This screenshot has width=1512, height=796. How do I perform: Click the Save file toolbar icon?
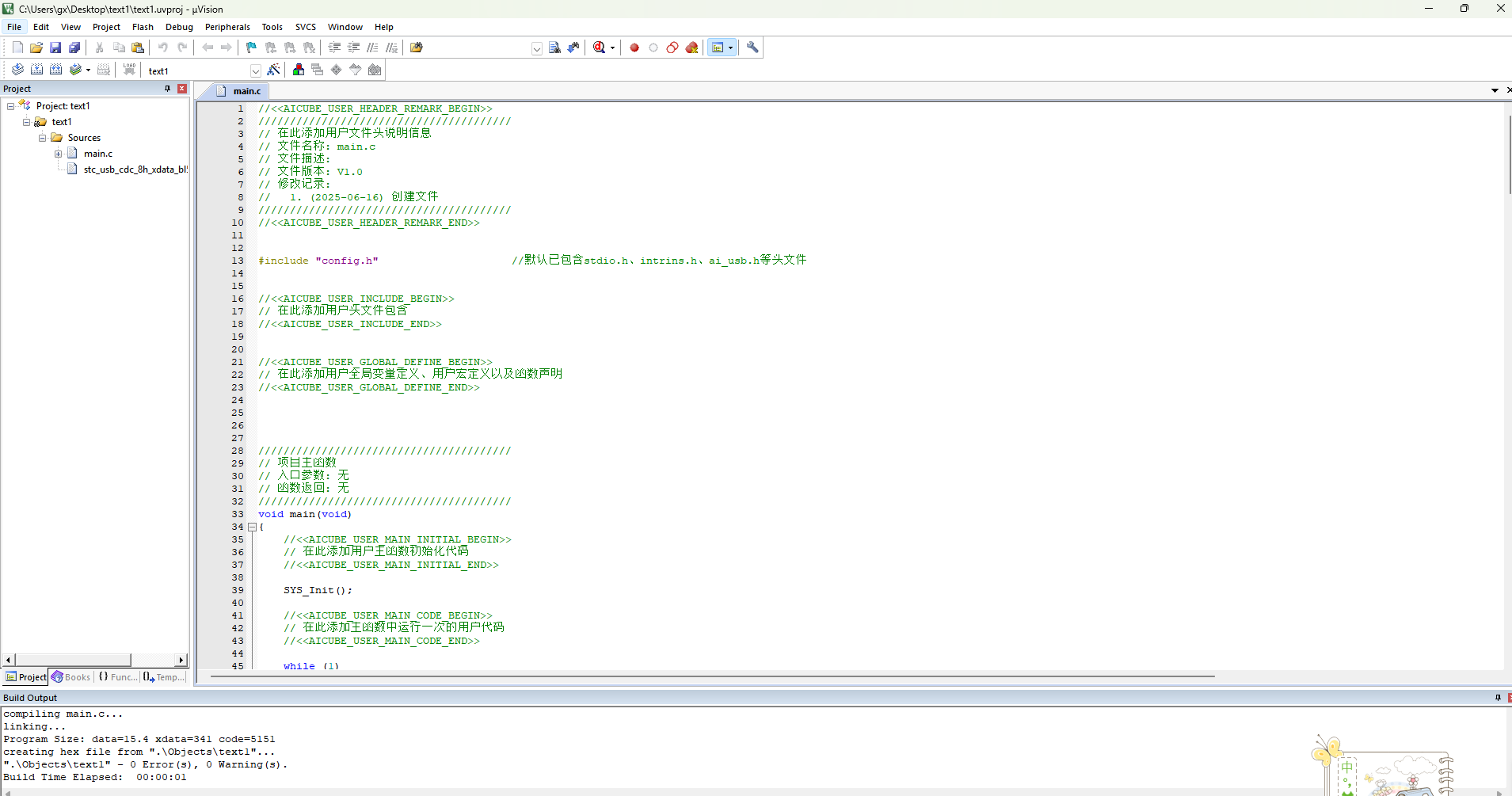pos(55,48)
